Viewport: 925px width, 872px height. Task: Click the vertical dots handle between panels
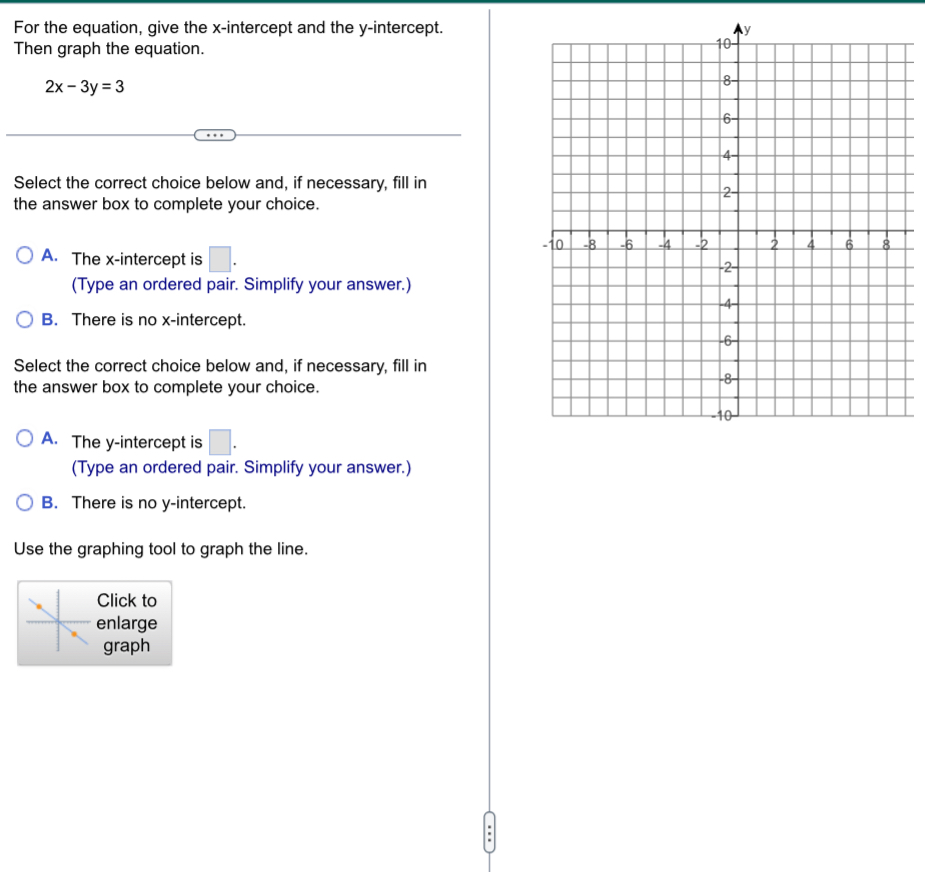tap(488, 833)
